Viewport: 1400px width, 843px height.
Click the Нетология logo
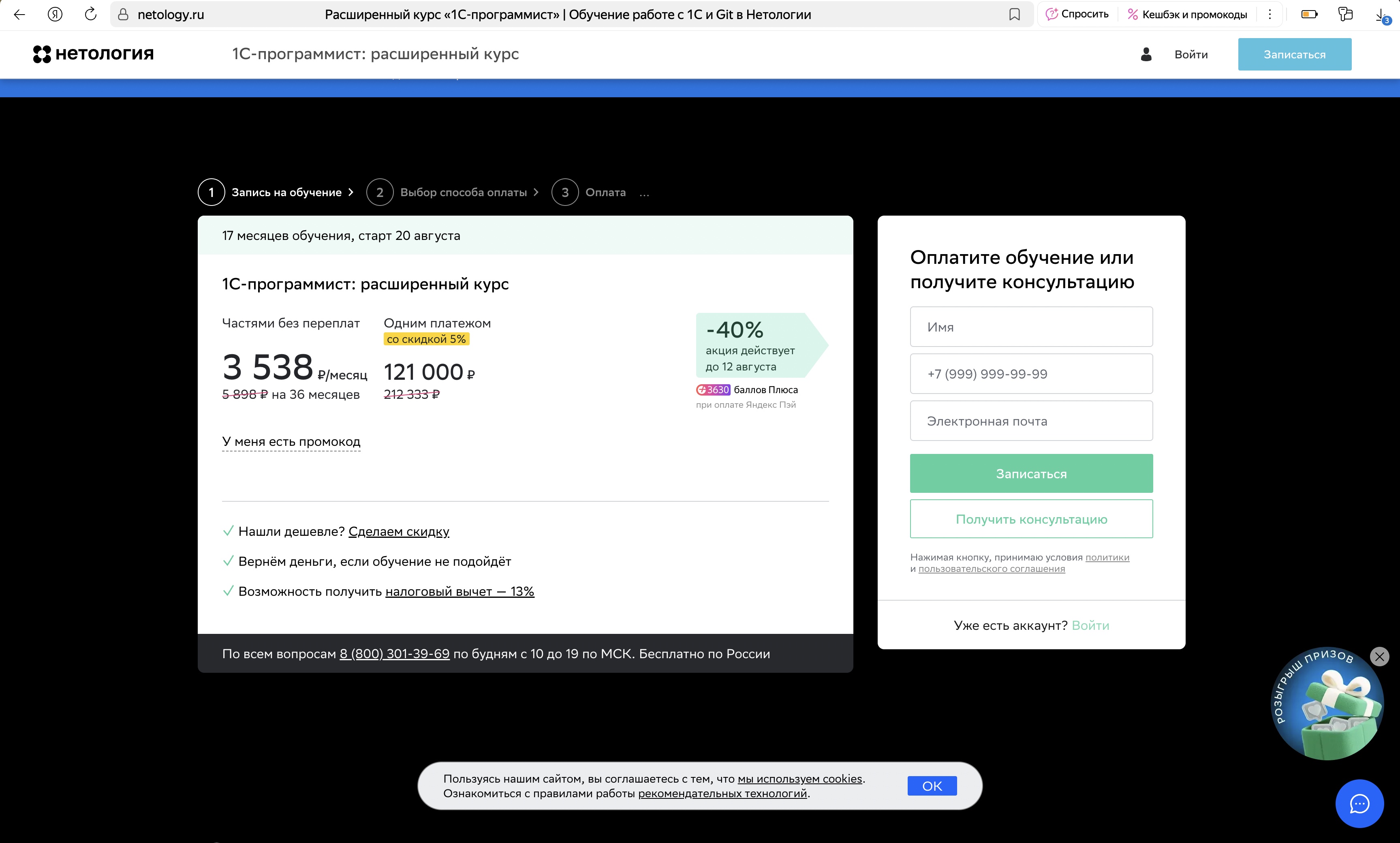point(93,54)
